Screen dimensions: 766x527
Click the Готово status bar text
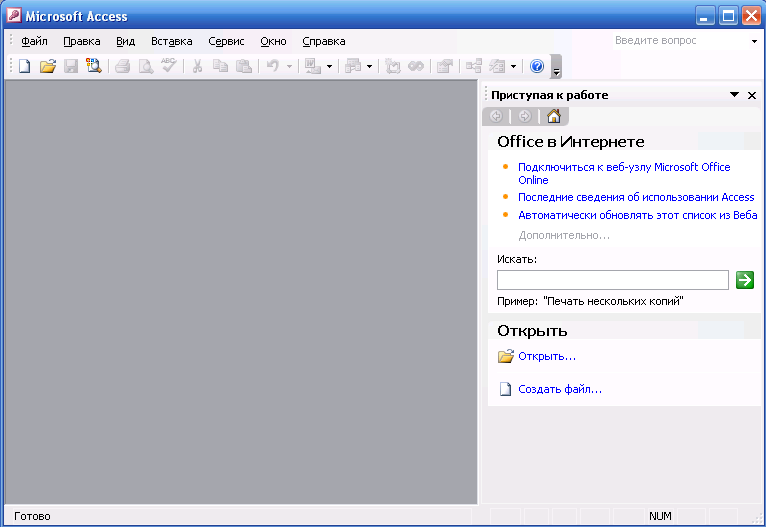(32, 516)
